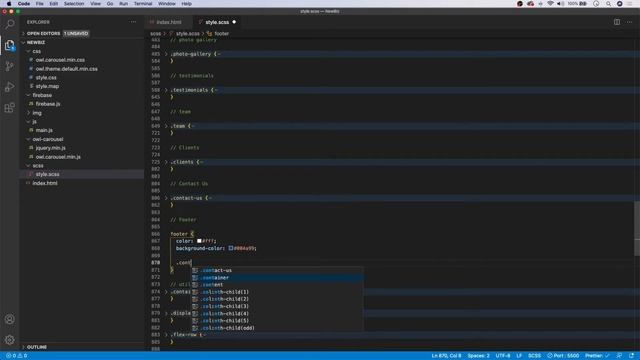
Task: Open the Accounts icon in activity bar
Action: click(x=9, y=319)
